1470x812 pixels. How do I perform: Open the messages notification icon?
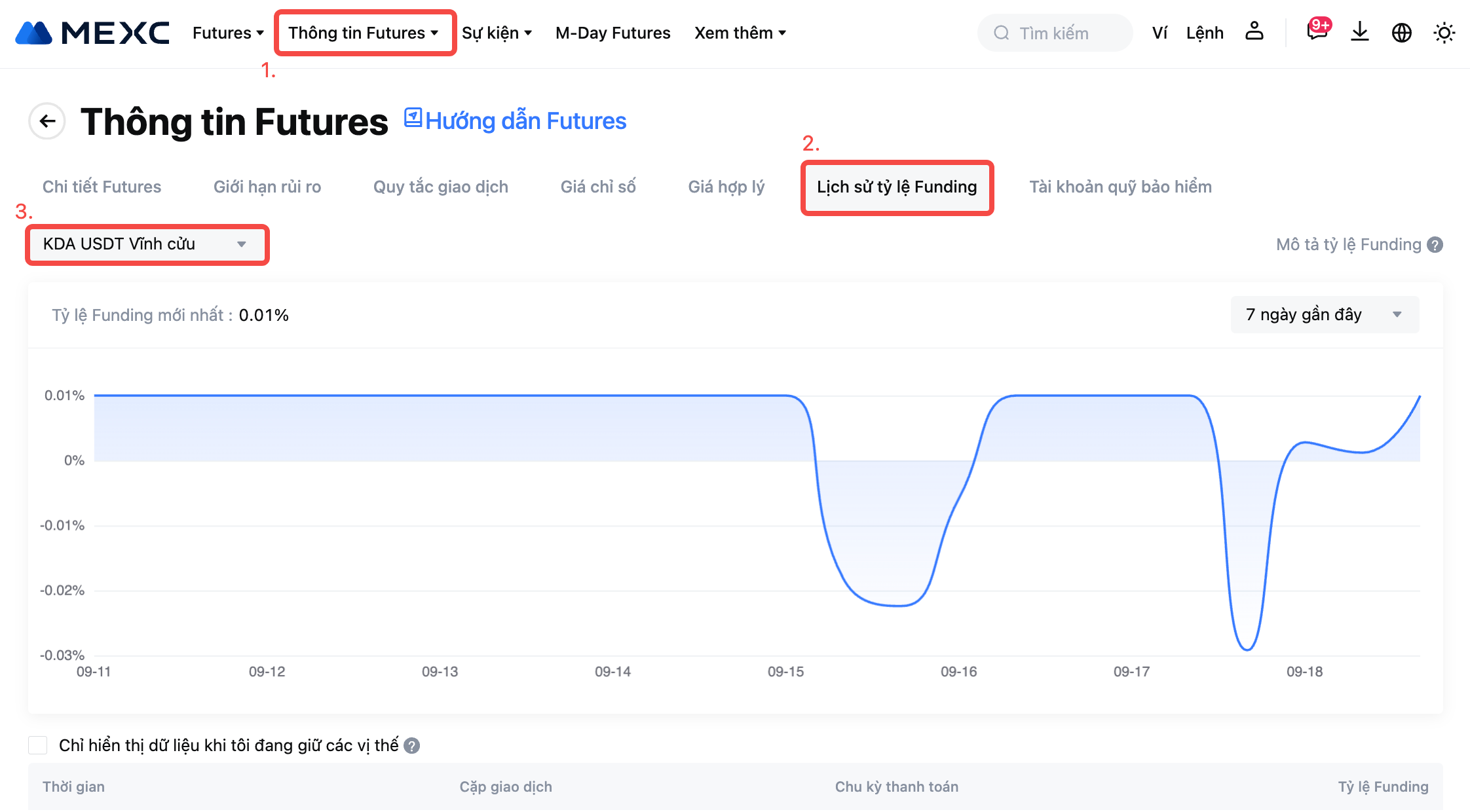coord(1317,31)
